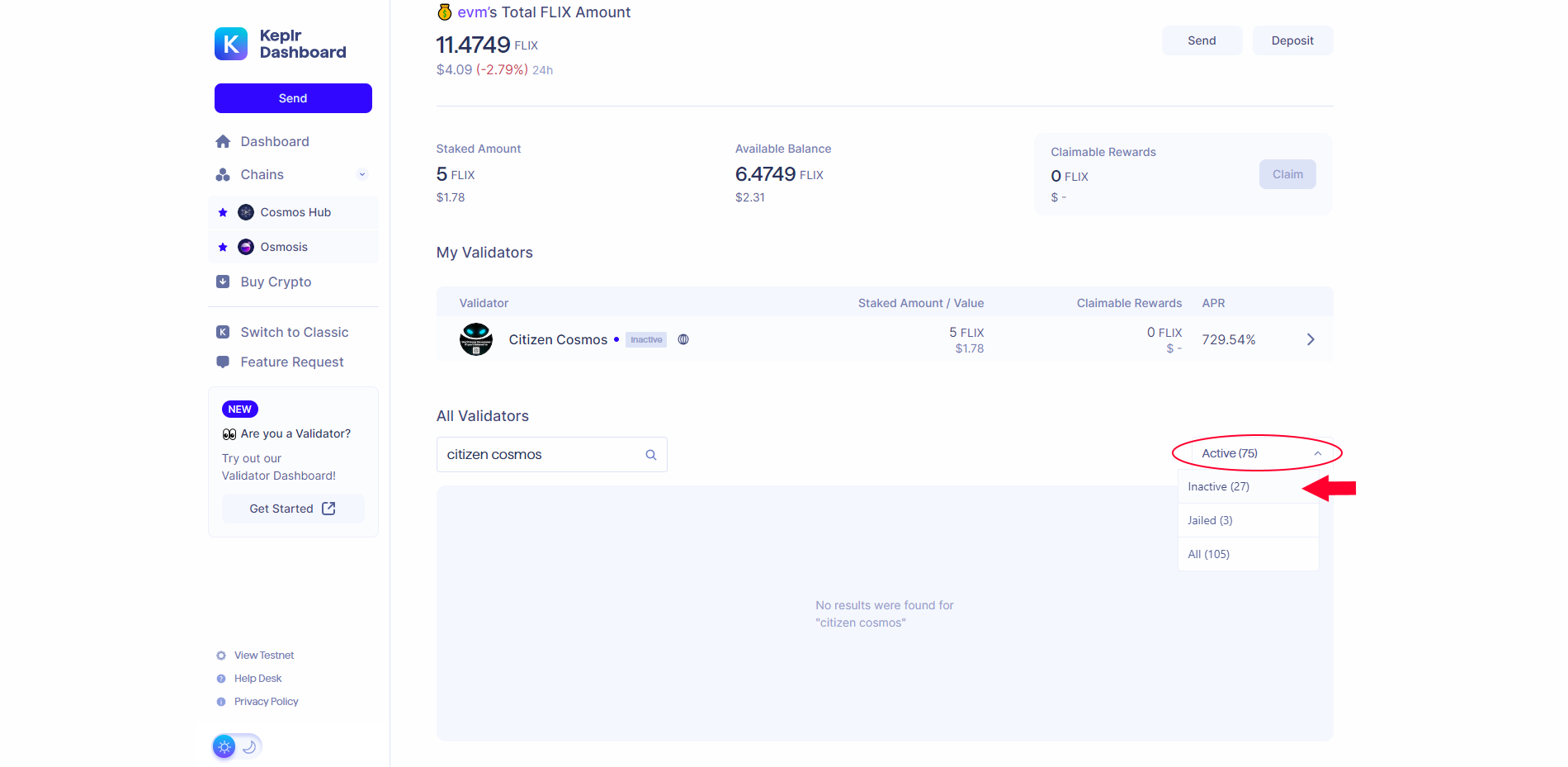Collapse the Chains list chevron
The width and height of the screenshot is (1568, 767).
click(x=362, y=174)
